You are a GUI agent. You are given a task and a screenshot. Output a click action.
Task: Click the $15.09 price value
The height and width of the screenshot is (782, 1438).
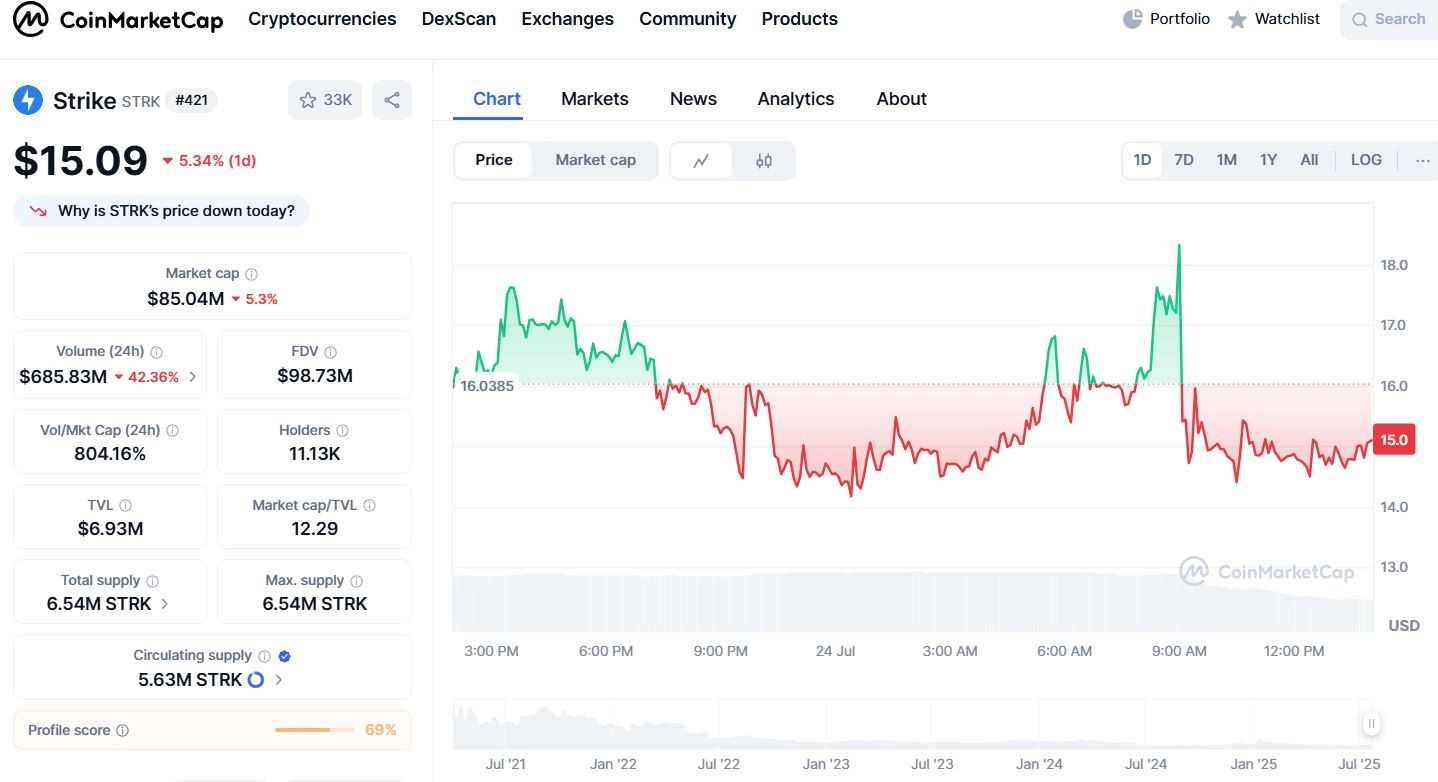click(x=80, y=161)
